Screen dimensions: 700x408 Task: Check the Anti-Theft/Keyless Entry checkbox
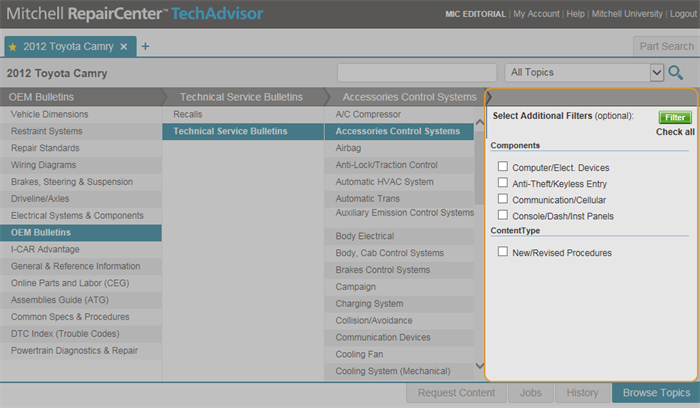pyautogui.click(x=503, y=183)
